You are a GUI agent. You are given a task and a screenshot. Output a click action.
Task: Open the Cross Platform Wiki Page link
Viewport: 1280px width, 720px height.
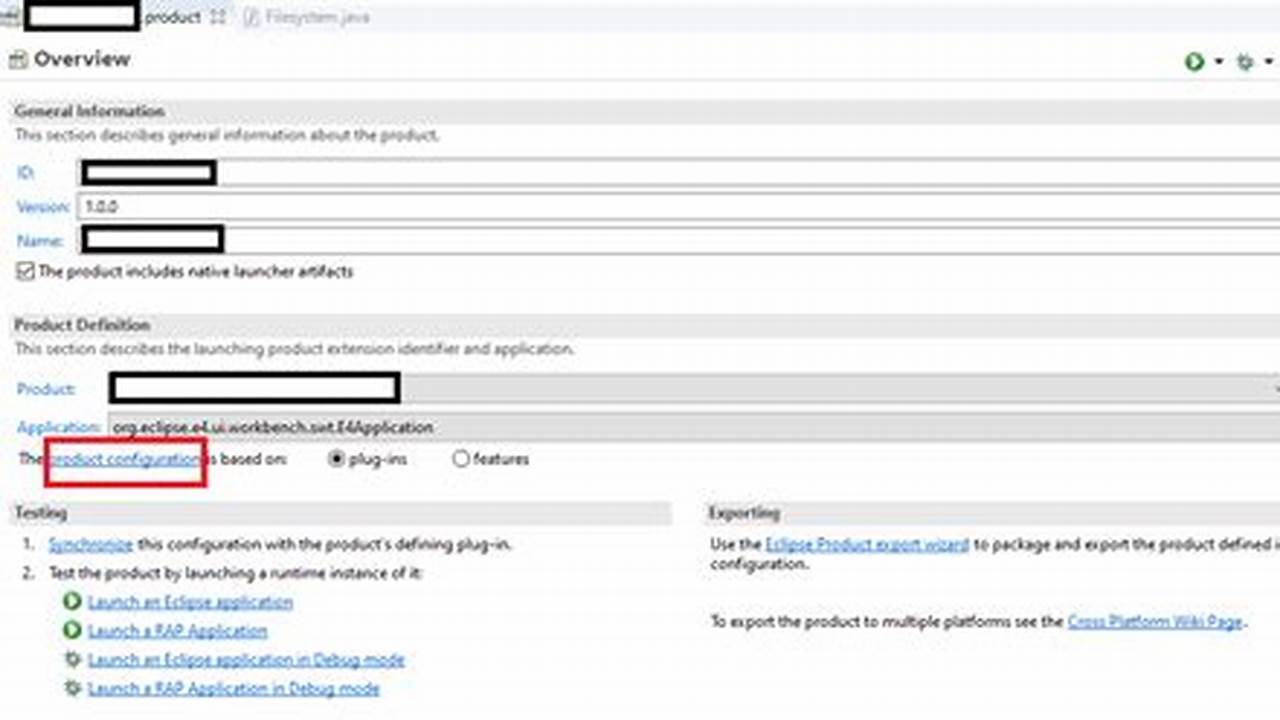(1157, 621)
